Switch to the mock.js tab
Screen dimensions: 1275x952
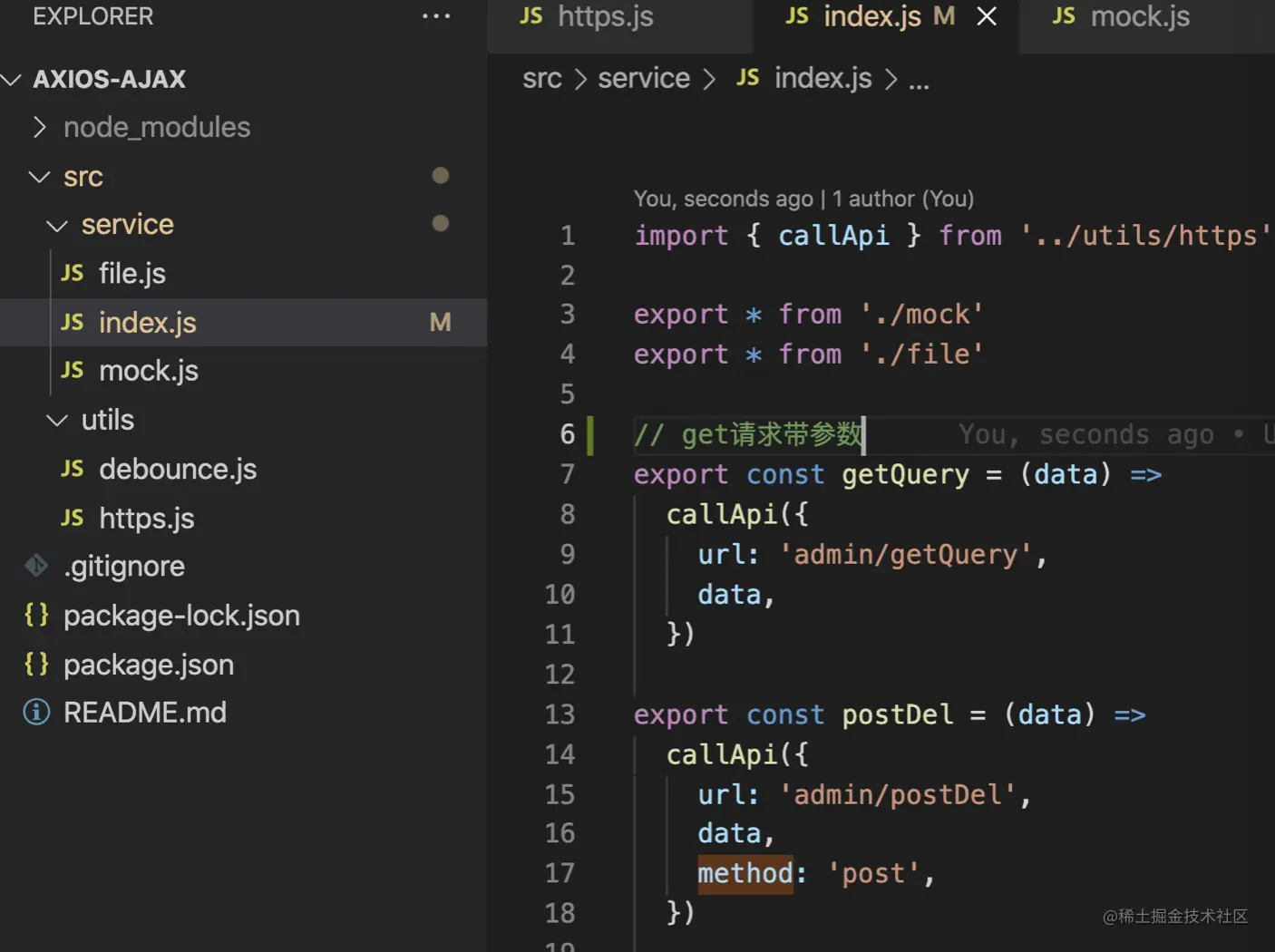[1139, 16]
